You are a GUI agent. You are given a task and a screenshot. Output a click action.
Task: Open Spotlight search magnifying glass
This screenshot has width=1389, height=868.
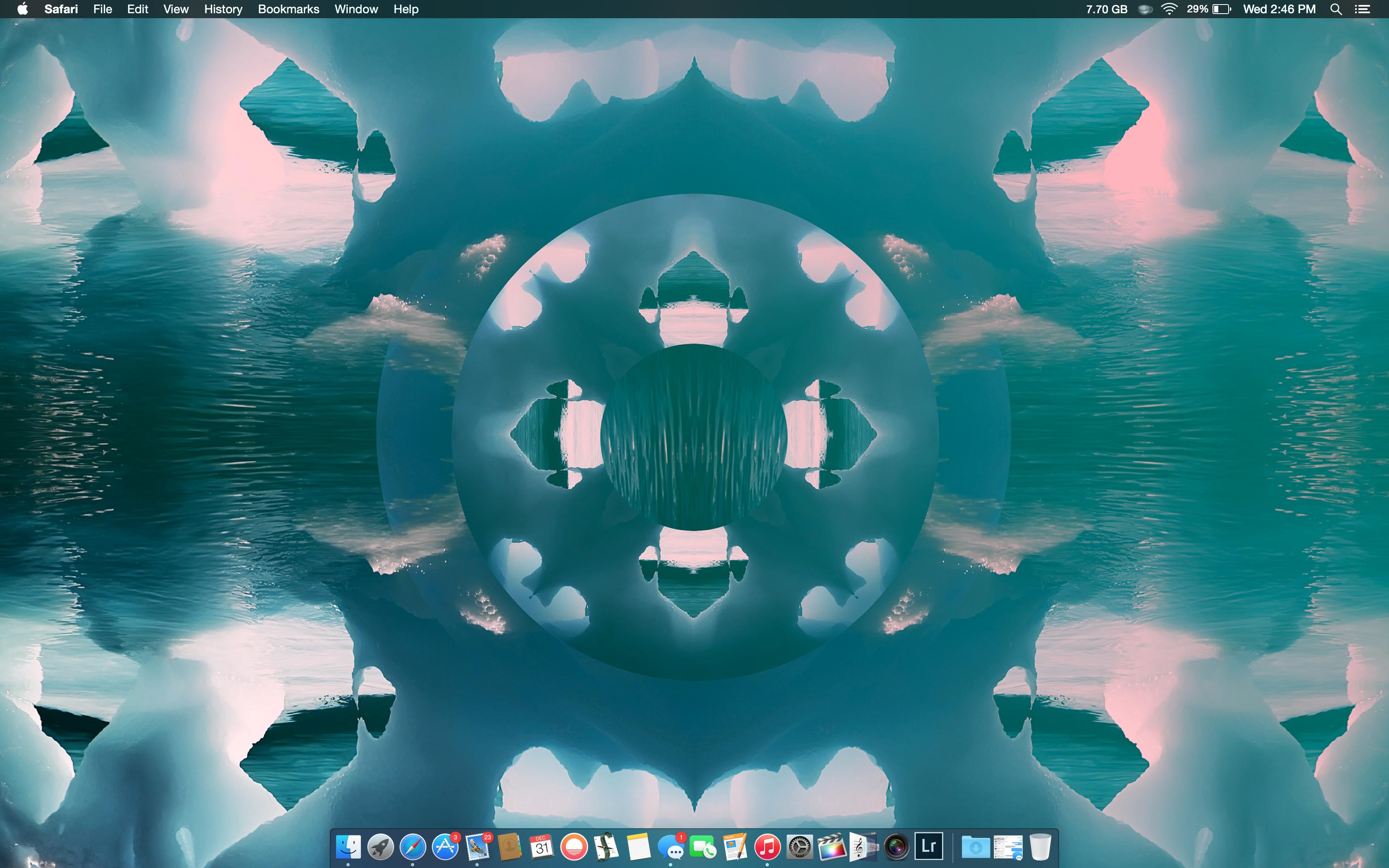1336,9
